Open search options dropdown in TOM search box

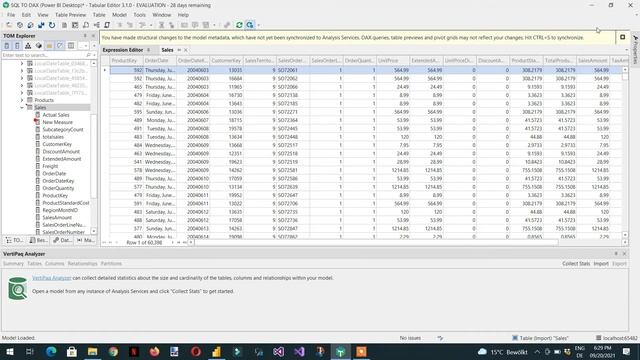pyautogui.click(x=94, y=55)
